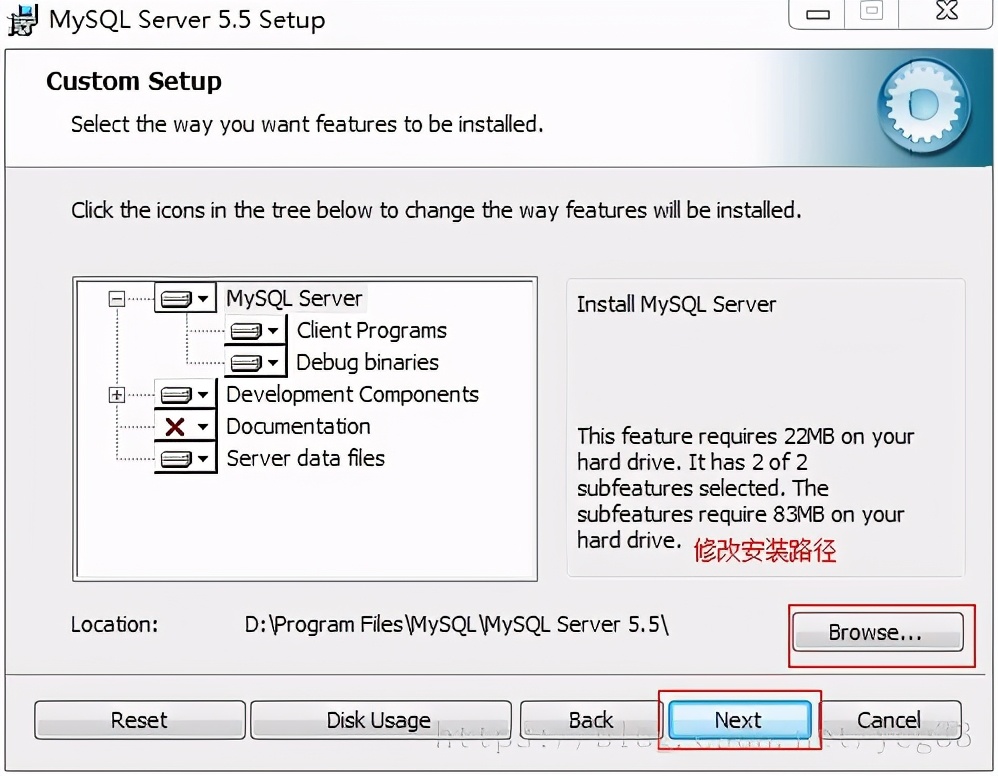The width and height of the screenshot is (998, 776).
Task: Click the install location path text
Action: [x=456, y=624]
